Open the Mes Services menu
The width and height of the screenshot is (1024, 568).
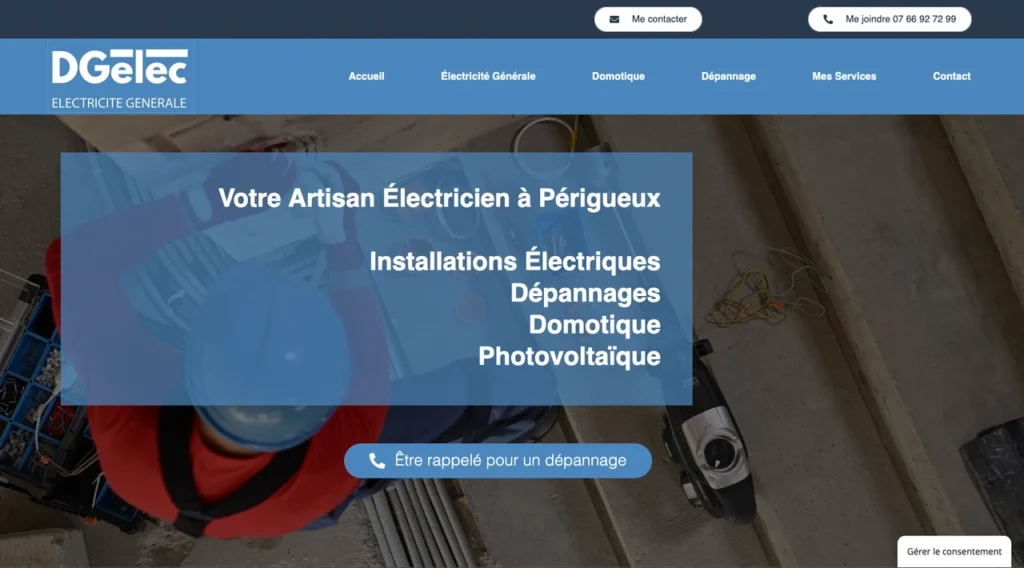844,76
